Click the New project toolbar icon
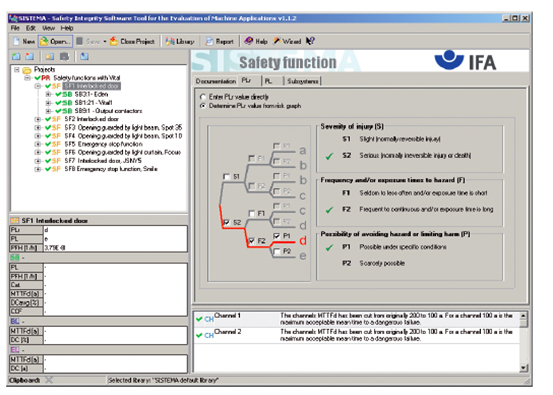 [16, 42]
